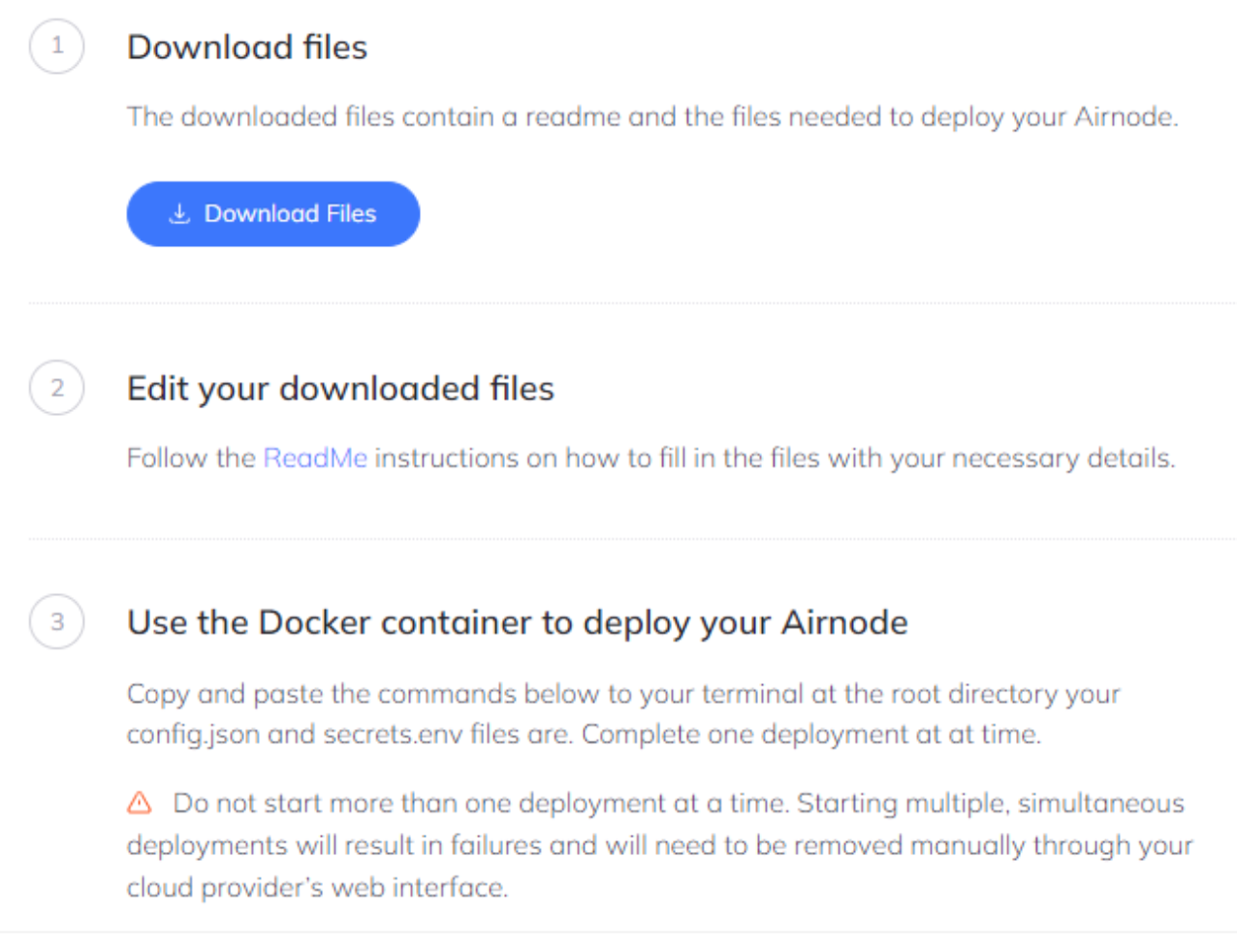Click the "Download files" heading

coord(247,48)
